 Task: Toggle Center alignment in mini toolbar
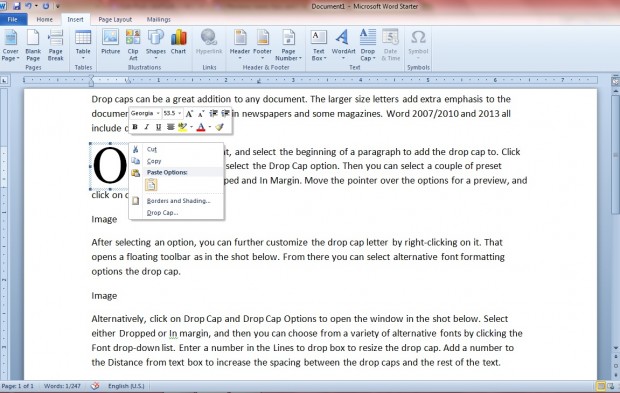point(170,127)
